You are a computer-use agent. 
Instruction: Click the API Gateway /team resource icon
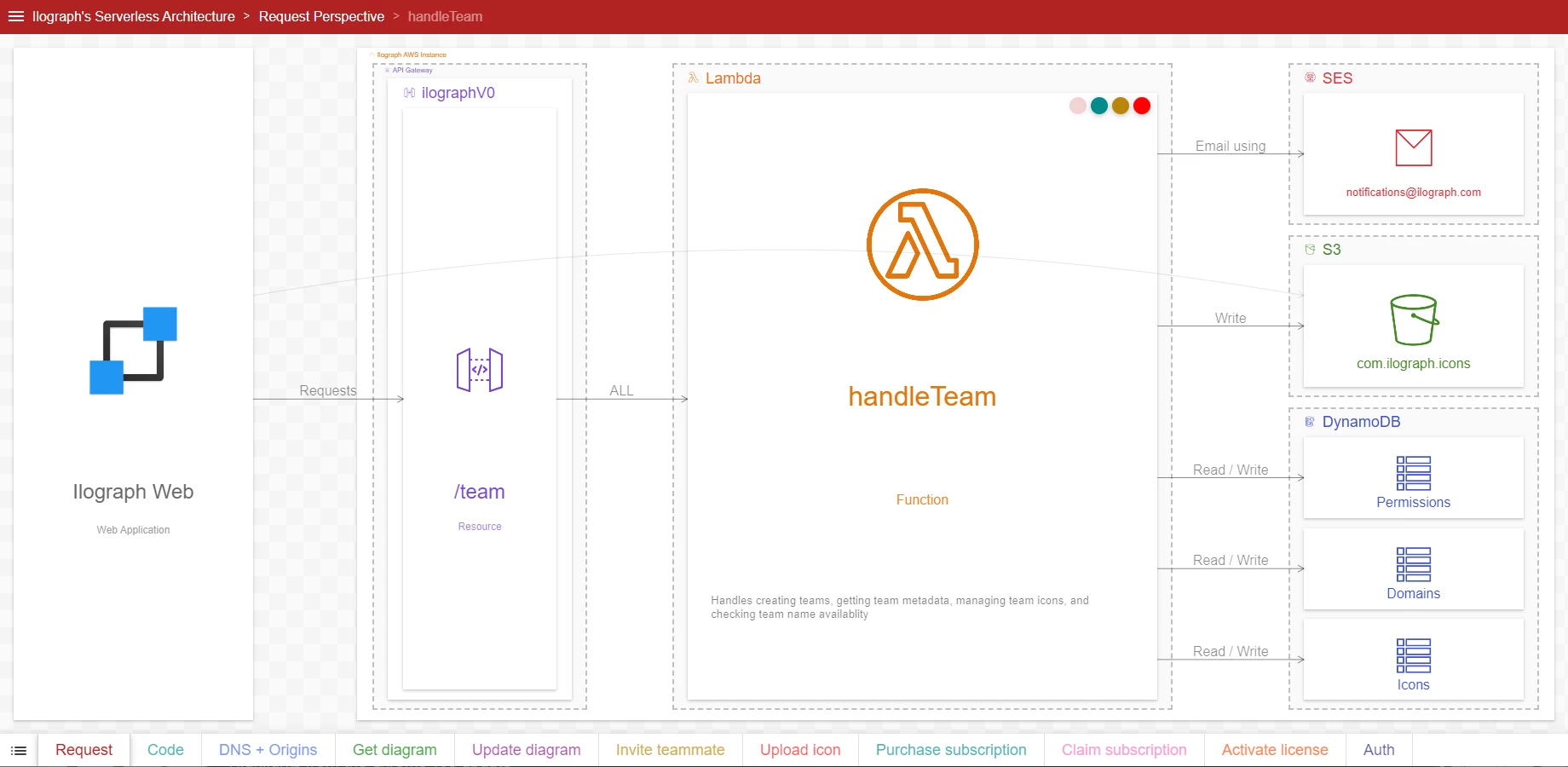480,370
